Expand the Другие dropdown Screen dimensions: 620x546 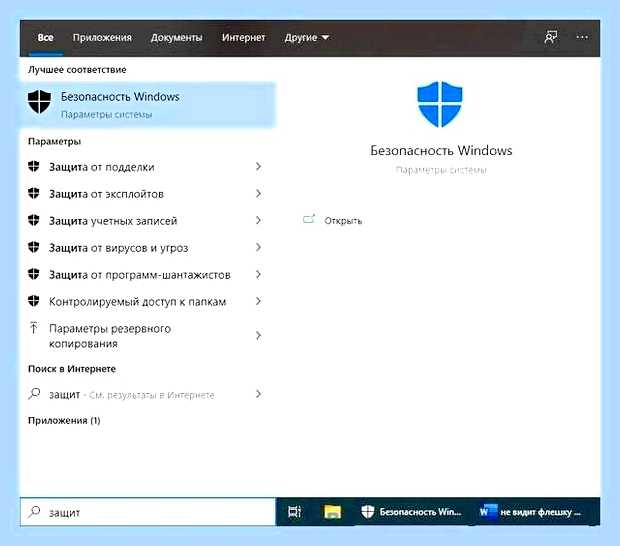tap(306, 38)
